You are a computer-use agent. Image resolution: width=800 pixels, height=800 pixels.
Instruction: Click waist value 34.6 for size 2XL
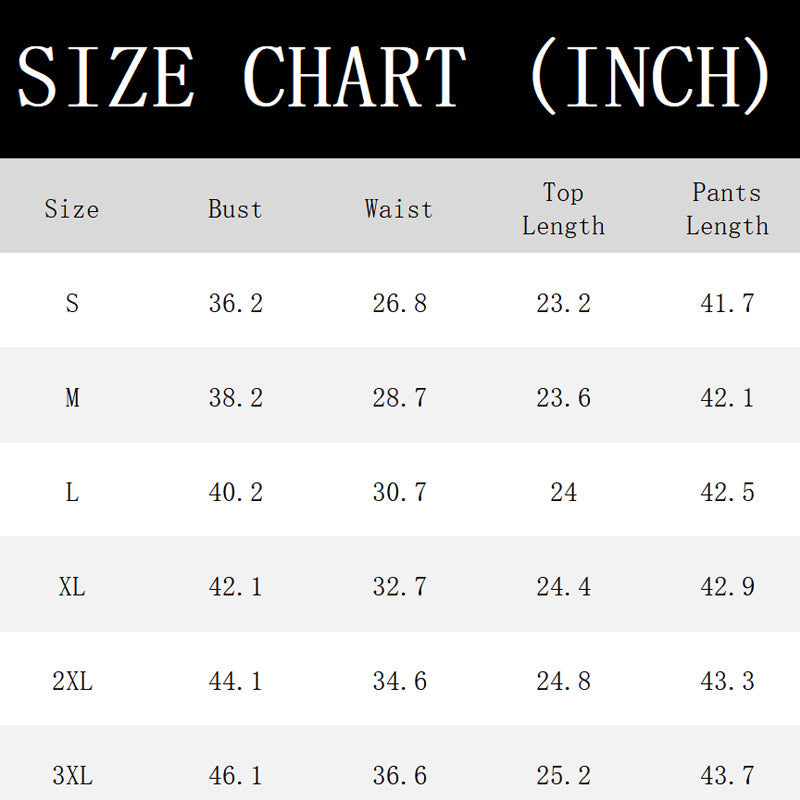tap(399, 681)
